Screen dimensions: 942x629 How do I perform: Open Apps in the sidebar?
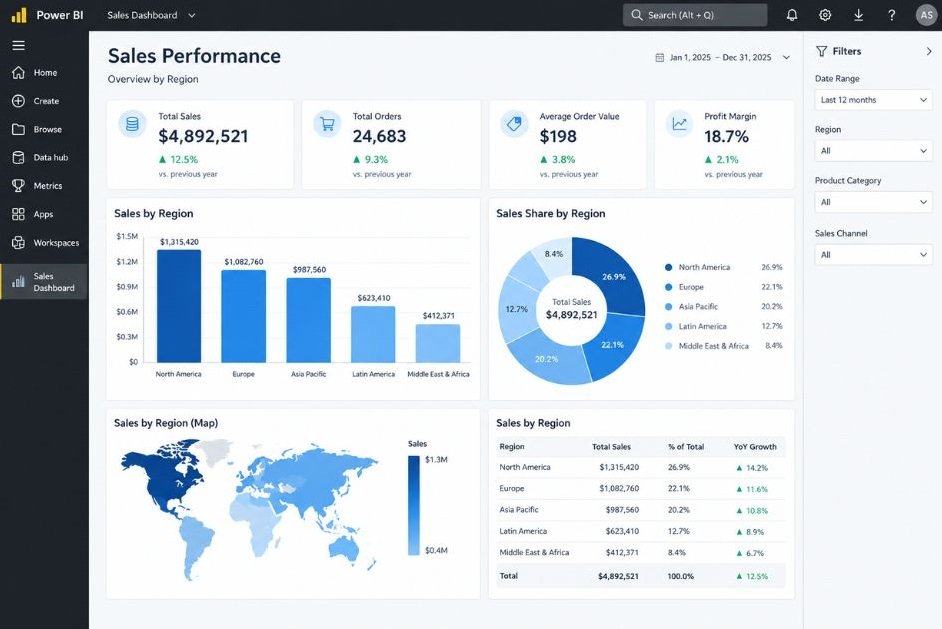coord(44,214)
